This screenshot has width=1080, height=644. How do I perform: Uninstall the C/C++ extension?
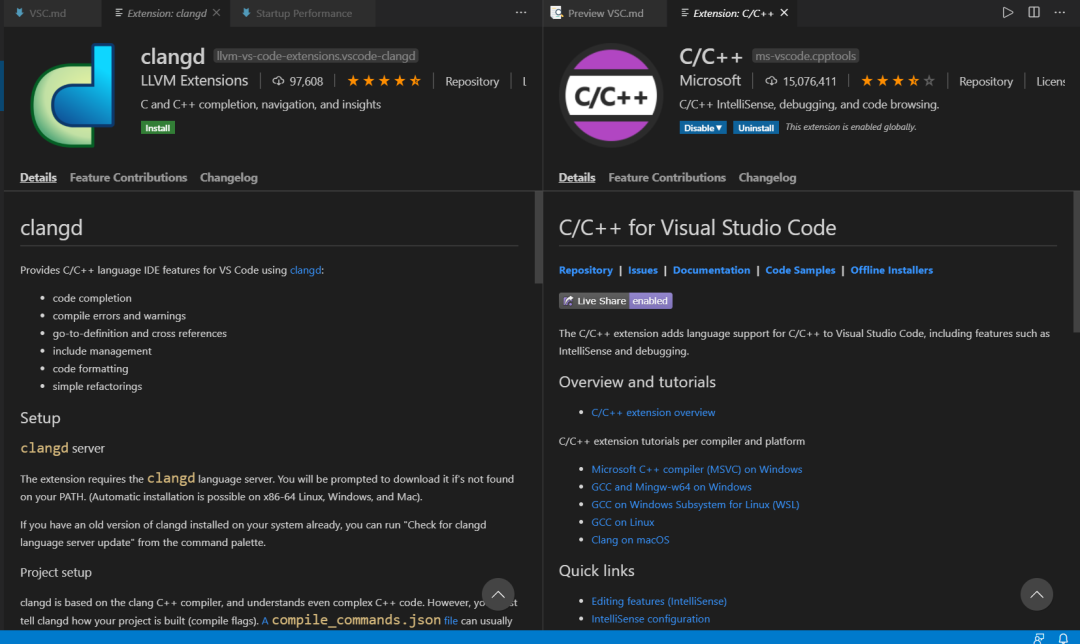[x=756, y=128]
